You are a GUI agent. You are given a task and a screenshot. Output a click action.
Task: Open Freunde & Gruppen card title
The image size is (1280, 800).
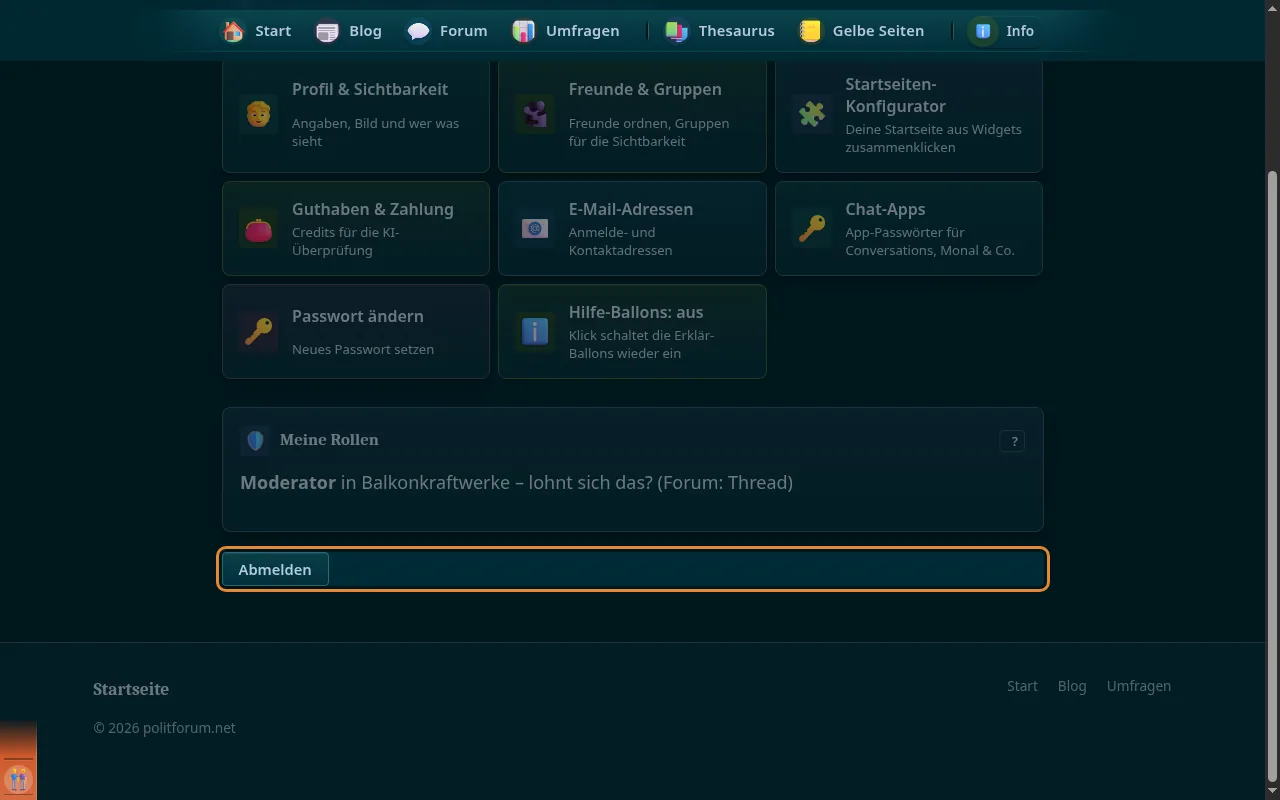tap(645, 89)
